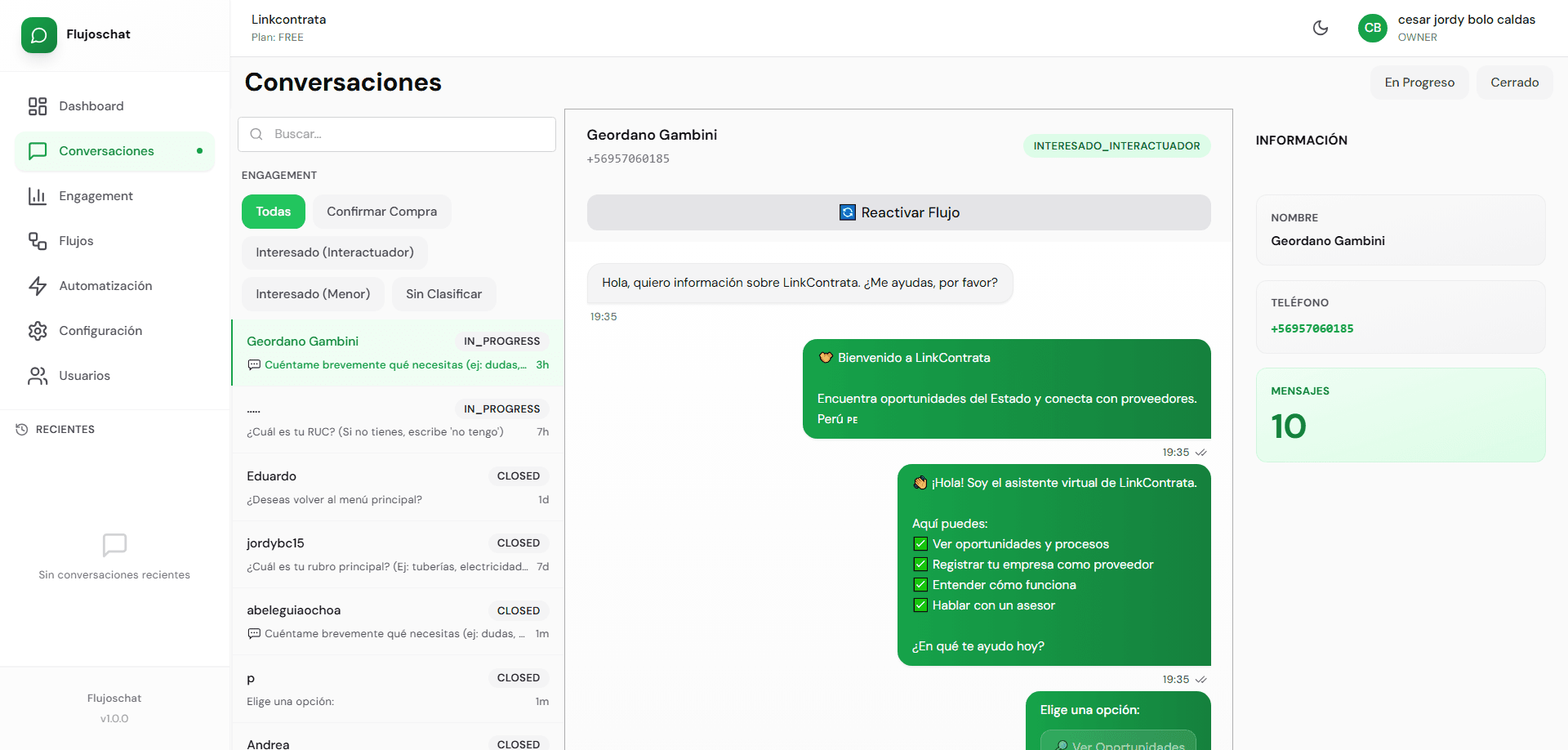Viewport: 1568px width, 750px height.
Task: Click the Automatización lightning bolt icon
Action: (x=38, y=286)
